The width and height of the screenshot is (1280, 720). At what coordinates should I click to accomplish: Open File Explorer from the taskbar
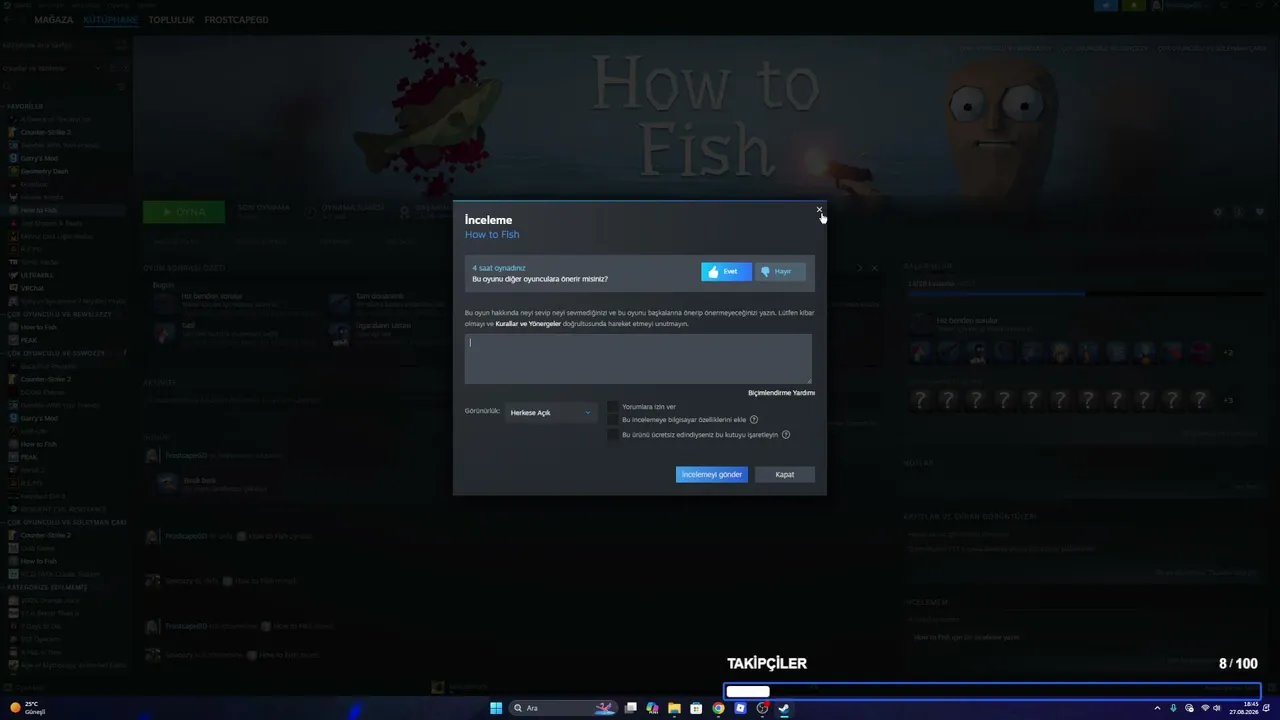674,708
